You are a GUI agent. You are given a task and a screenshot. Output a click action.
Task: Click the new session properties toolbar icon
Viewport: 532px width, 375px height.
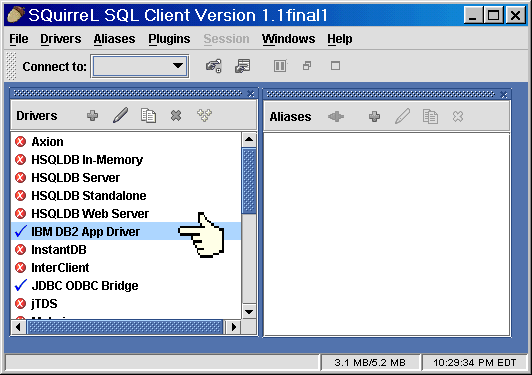pyautogui.click(x=243, y=66)
